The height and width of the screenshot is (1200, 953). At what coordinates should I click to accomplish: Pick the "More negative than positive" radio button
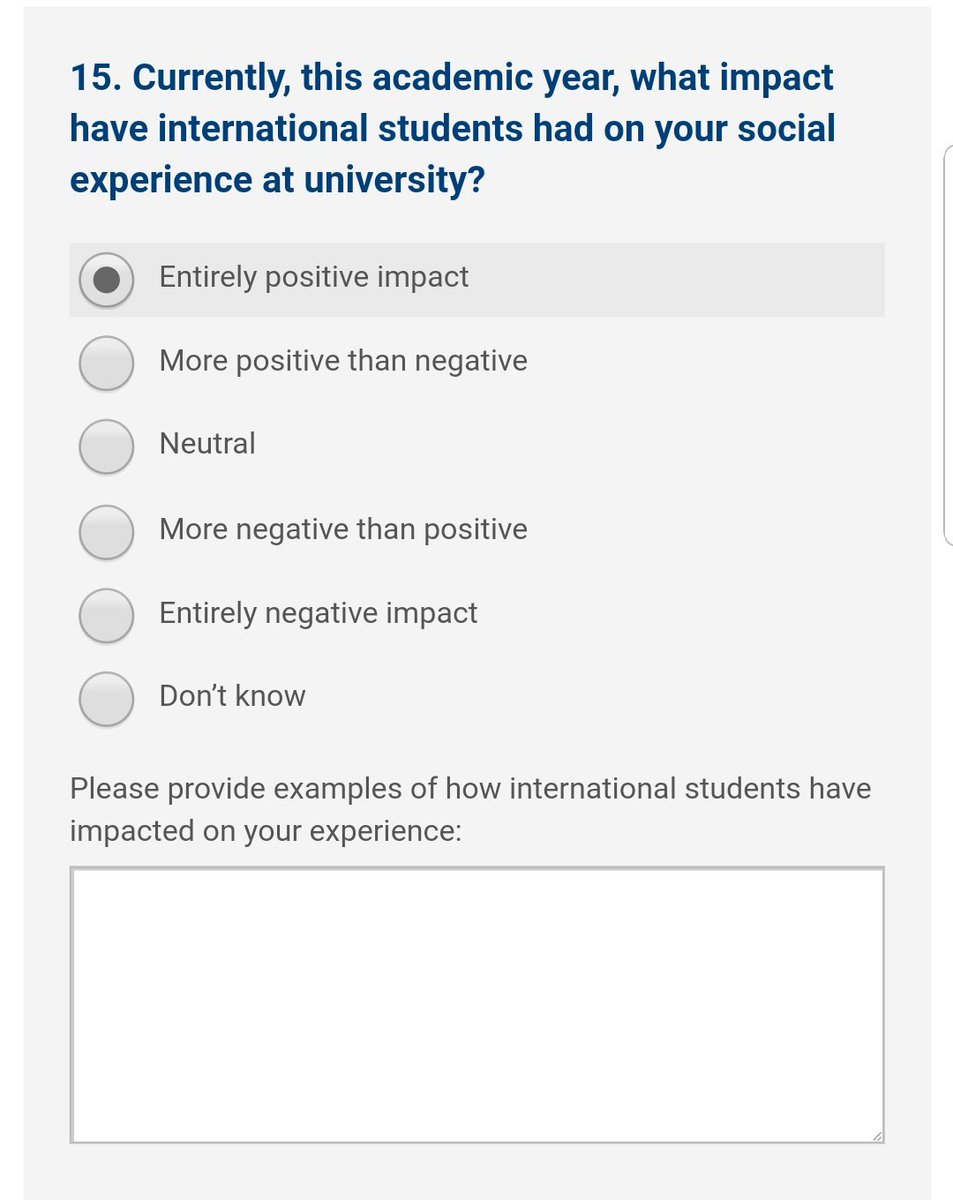pyautogui.click(x=106, y=531)
